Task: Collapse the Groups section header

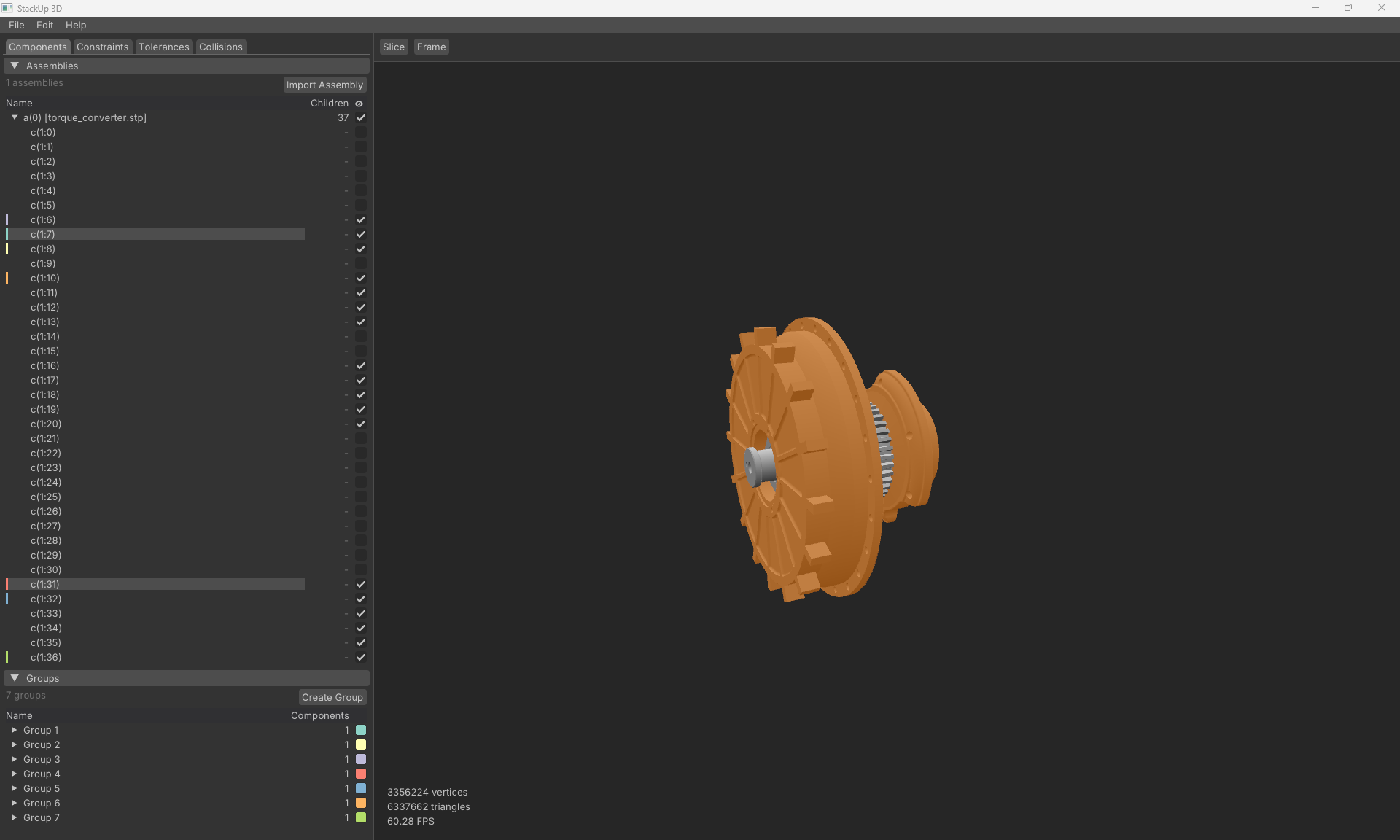Action: pos(15,678)
